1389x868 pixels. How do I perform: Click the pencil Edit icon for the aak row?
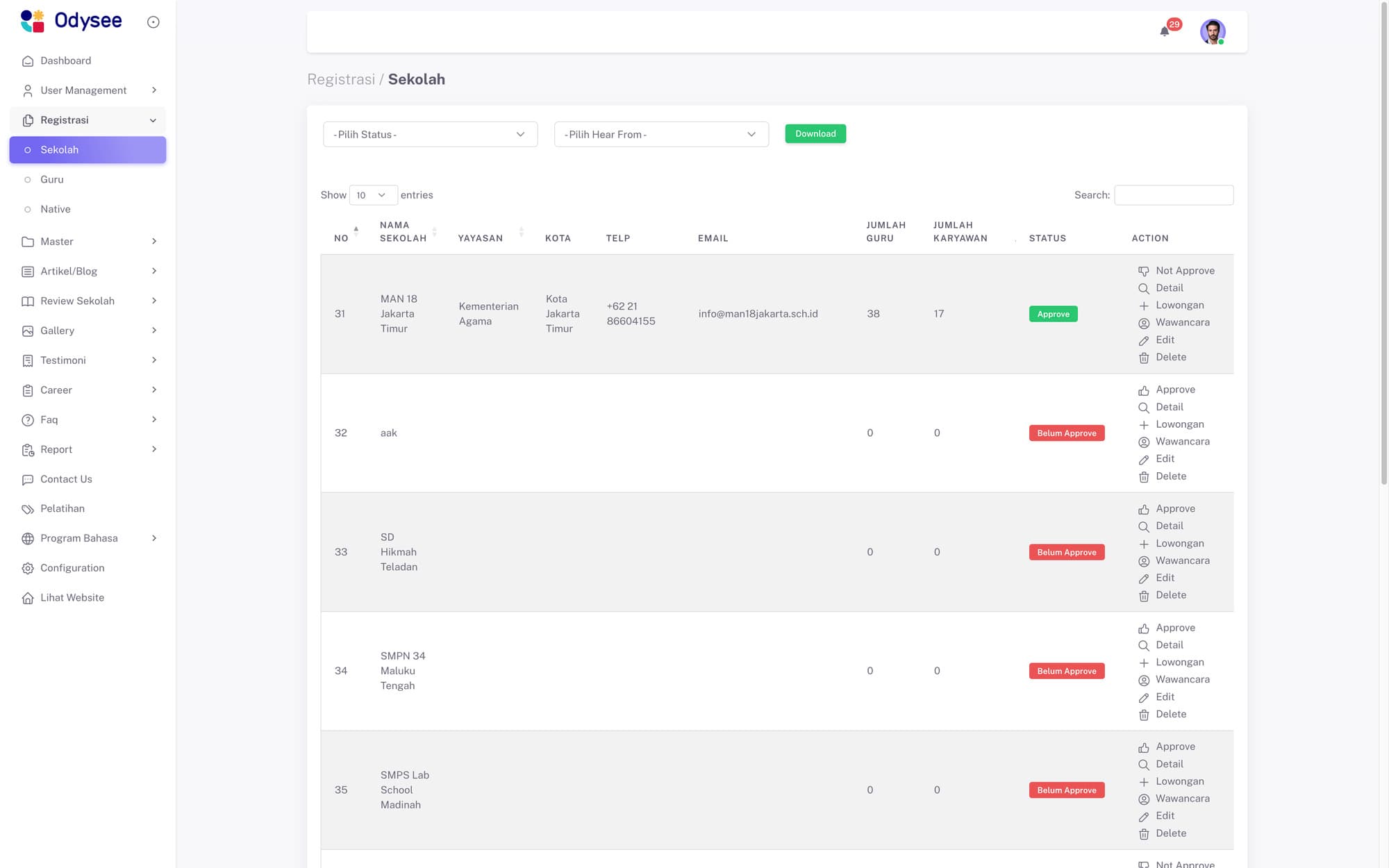click(x=1144, y=460)
